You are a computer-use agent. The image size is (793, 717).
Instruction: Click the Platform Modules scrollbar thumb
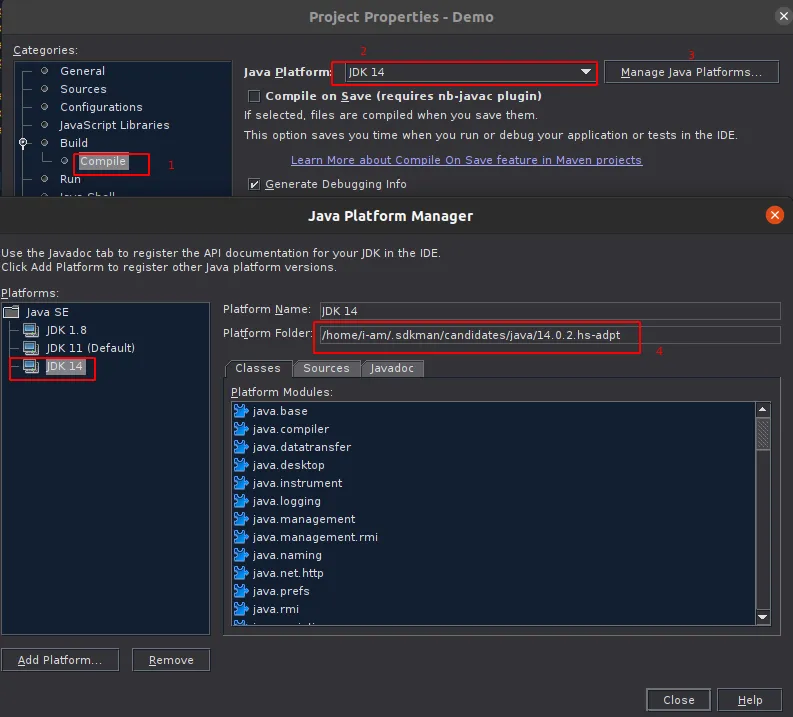point(763,434)
